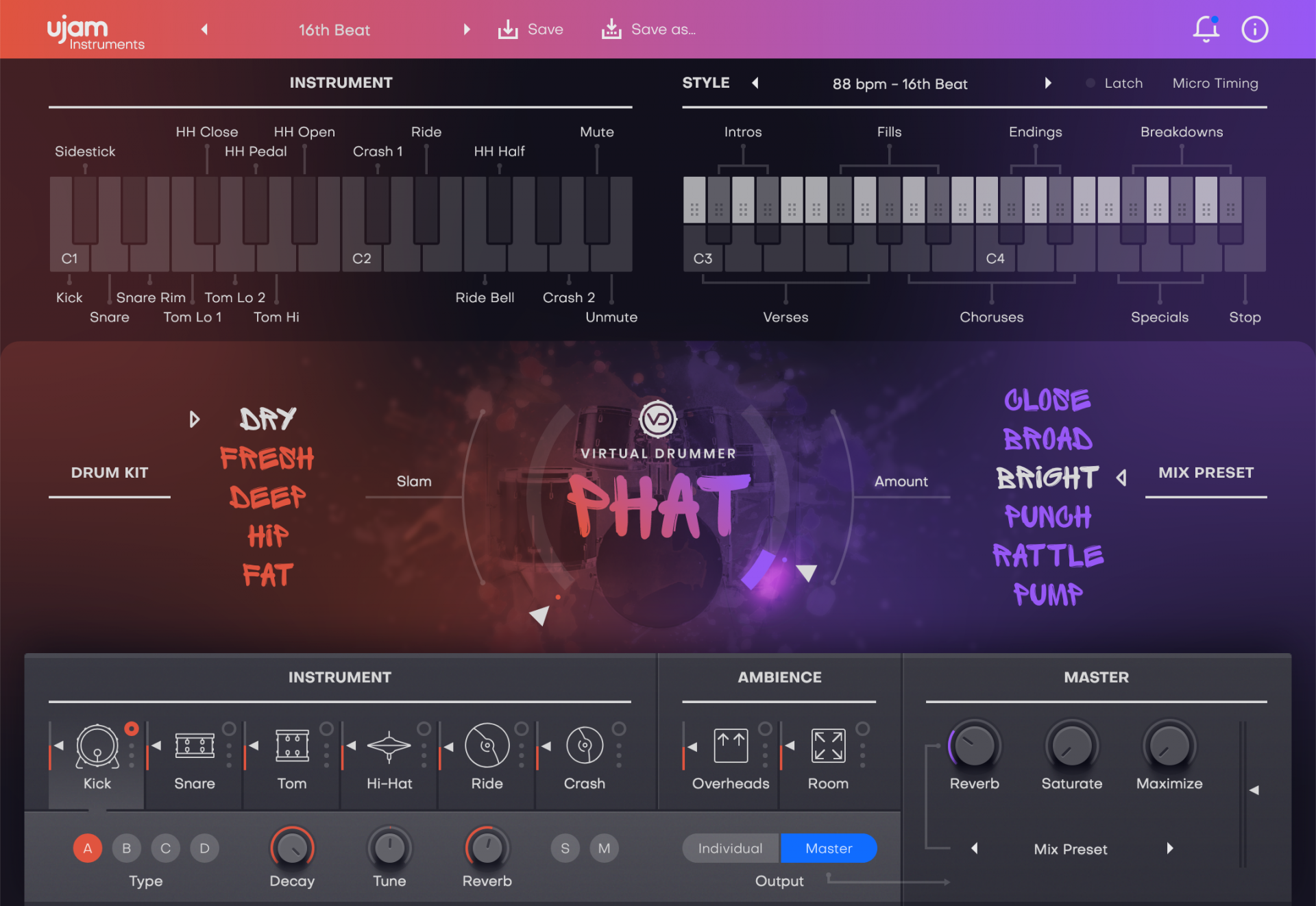Advance Mix Preset with right arrow
Viewport: 1316px width, 906px height.
(x=1170, y=848)
